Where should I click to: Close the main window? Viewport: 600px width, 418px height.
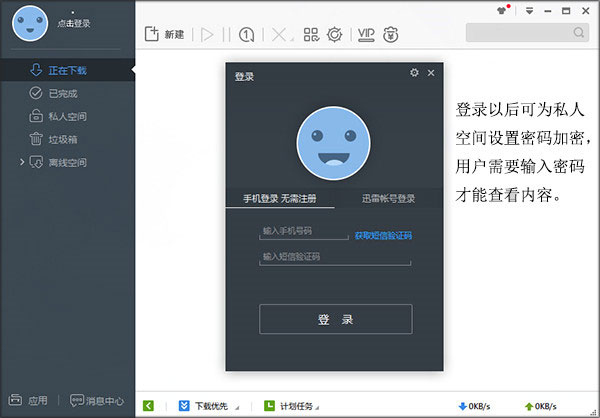click(x=585, y=11)
